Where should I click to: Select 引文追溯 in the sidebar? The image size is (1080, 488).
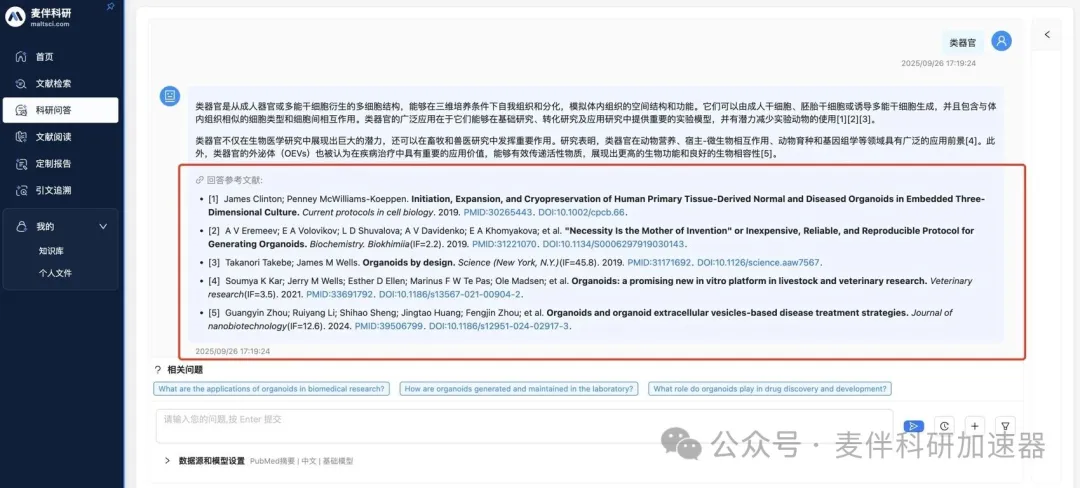click(53, 190)
